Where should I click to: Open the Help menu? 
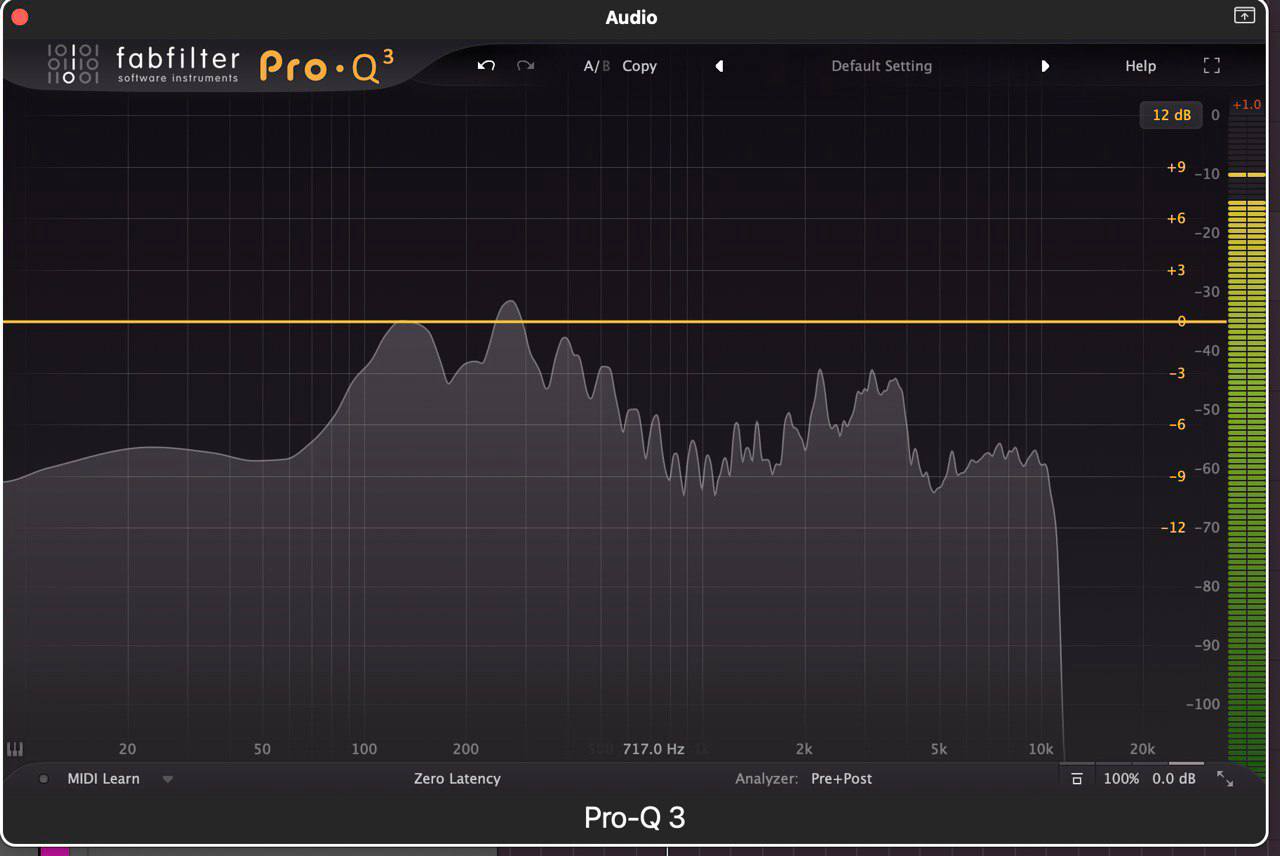coord(1140,66)
